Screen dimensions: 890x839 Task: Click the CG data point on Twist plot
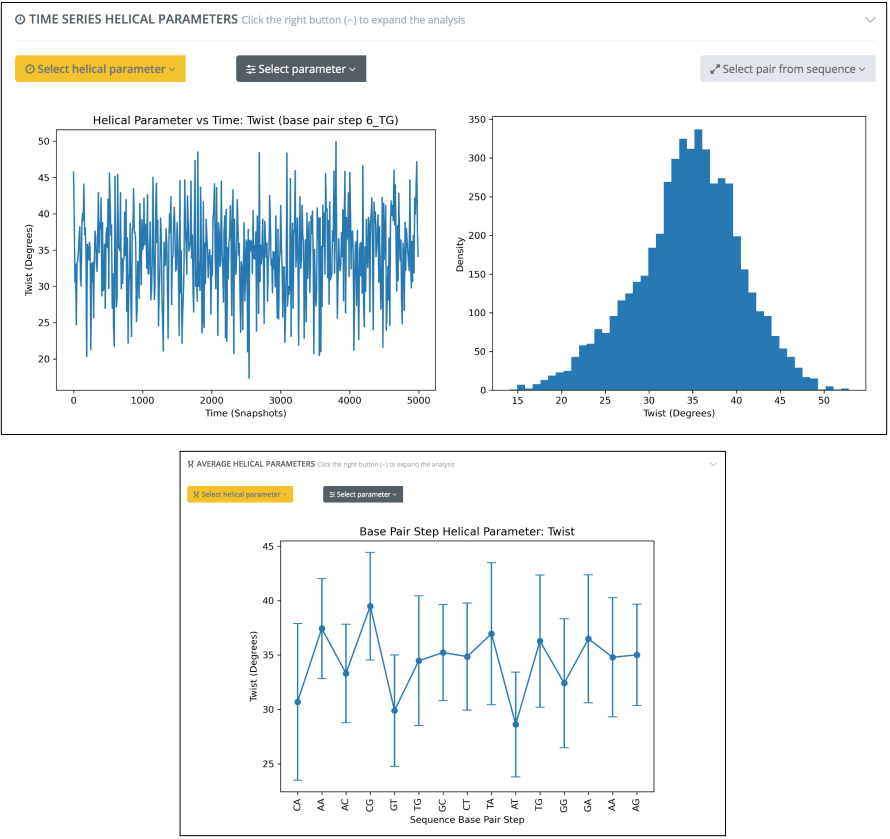(370, 606)
